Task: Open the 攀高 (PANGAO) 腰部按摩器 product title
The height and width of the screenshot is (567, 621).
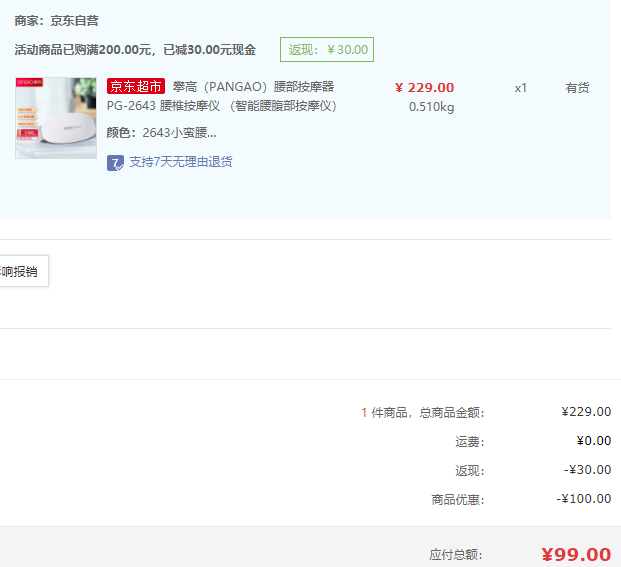Action: pos(253,87)
